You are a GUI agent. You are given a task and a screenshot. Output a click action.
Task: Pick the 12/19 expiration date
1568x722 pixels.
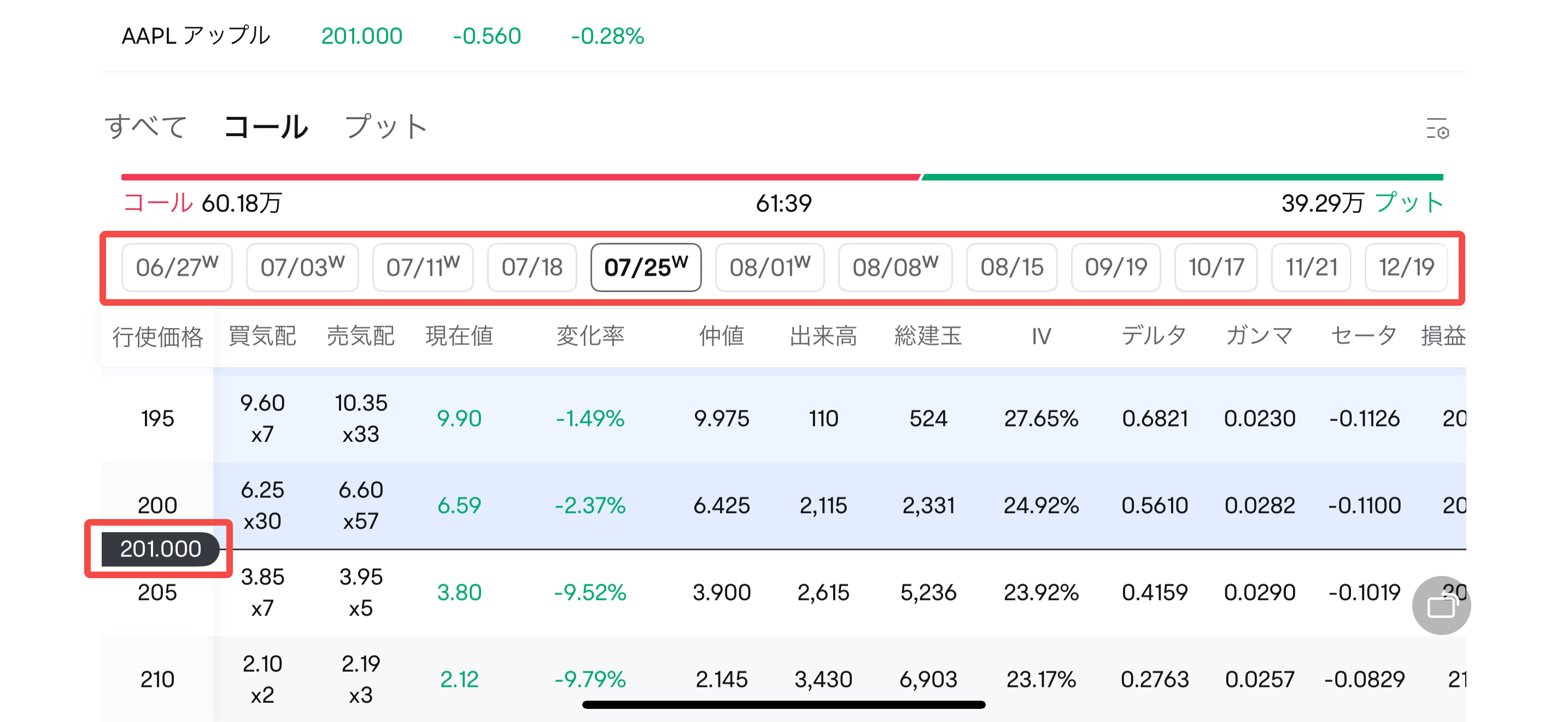(x=1406, y=267)
